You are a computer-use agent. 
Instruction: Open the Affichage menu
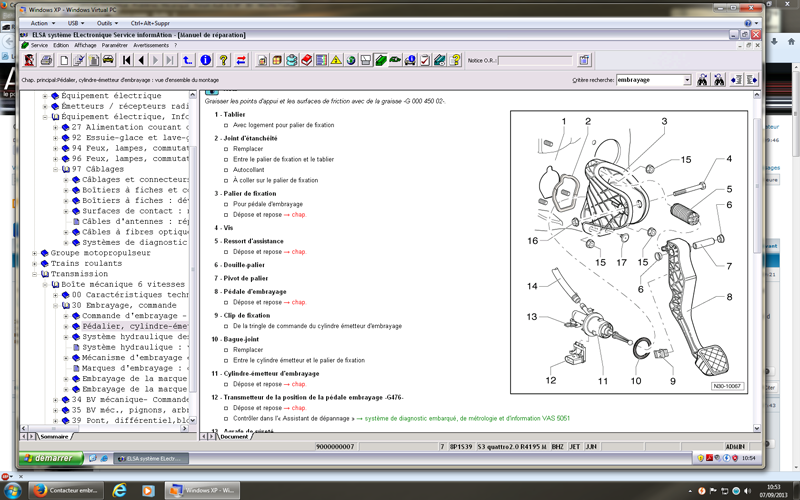[x=85, y=45]
